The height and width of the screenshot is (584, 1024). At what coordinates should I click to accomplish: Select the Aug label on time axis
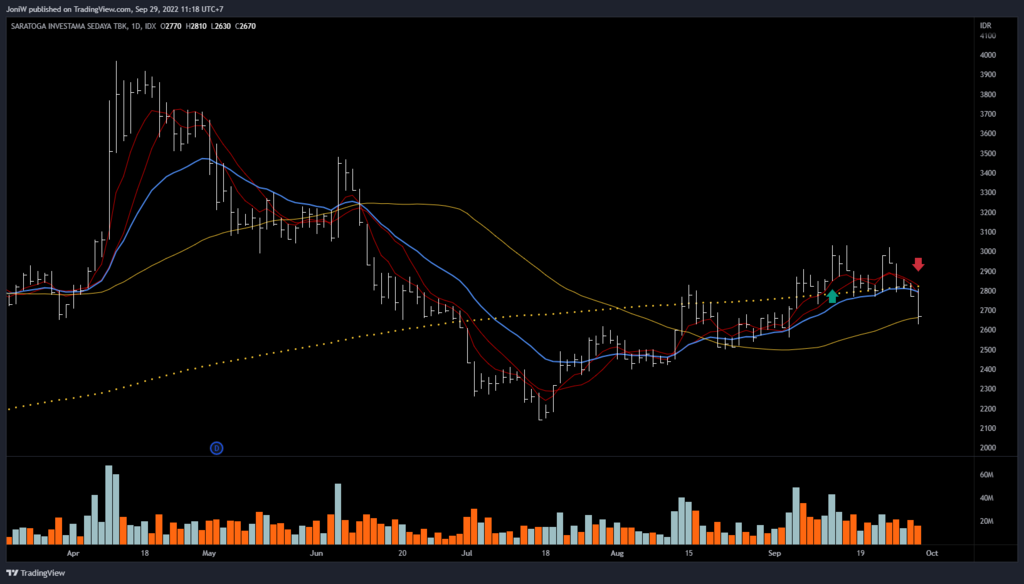(617, 551)
